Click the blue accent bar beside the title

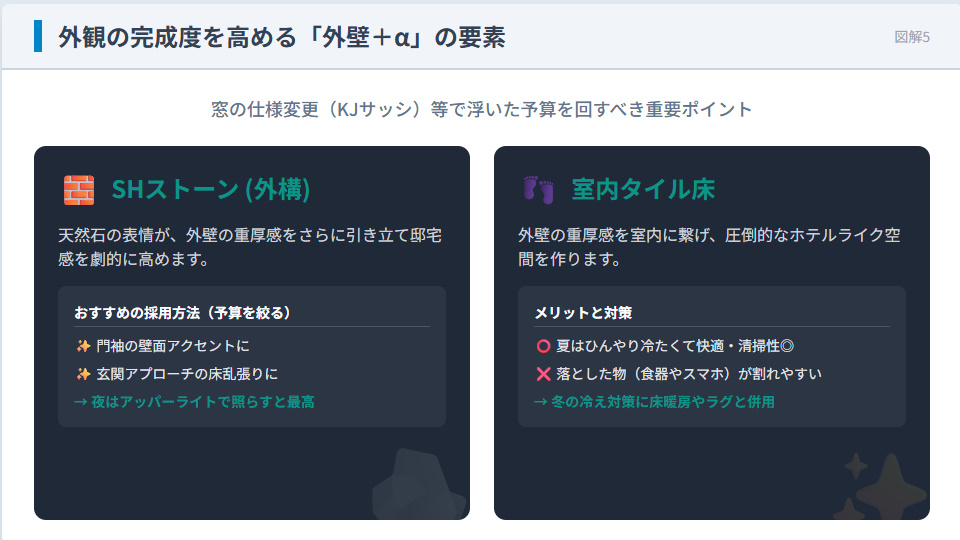(x=38, y=36)
